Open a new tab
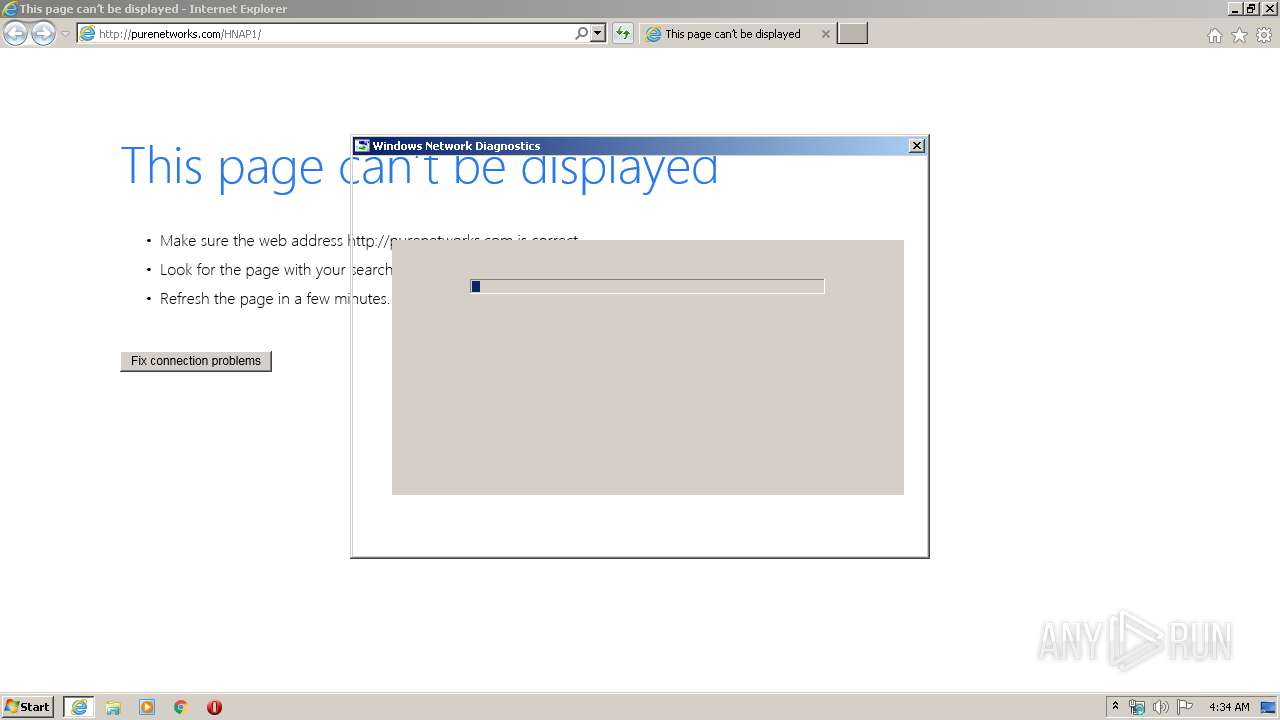The width and height of the screenshot is (1280, 720). click(x=852, y=33)
